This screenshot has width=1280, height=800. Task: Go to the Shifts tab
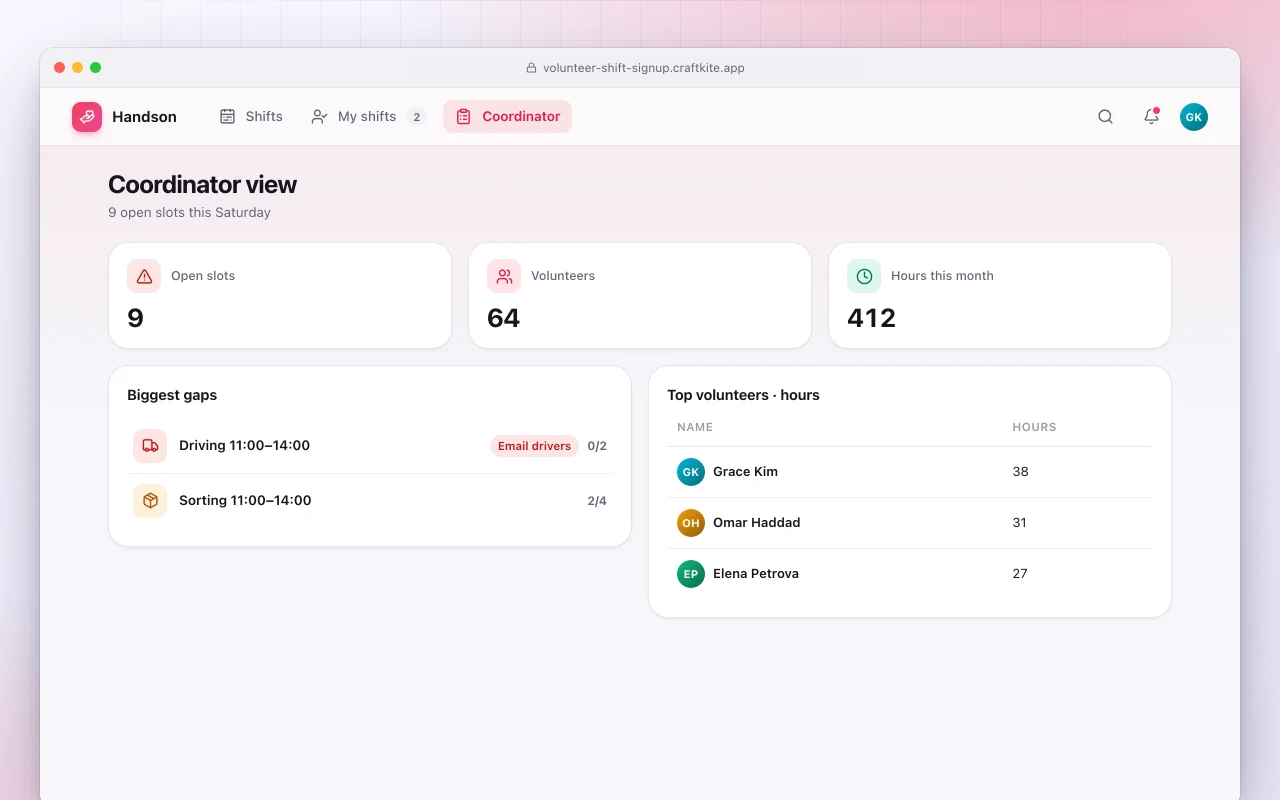251,117
